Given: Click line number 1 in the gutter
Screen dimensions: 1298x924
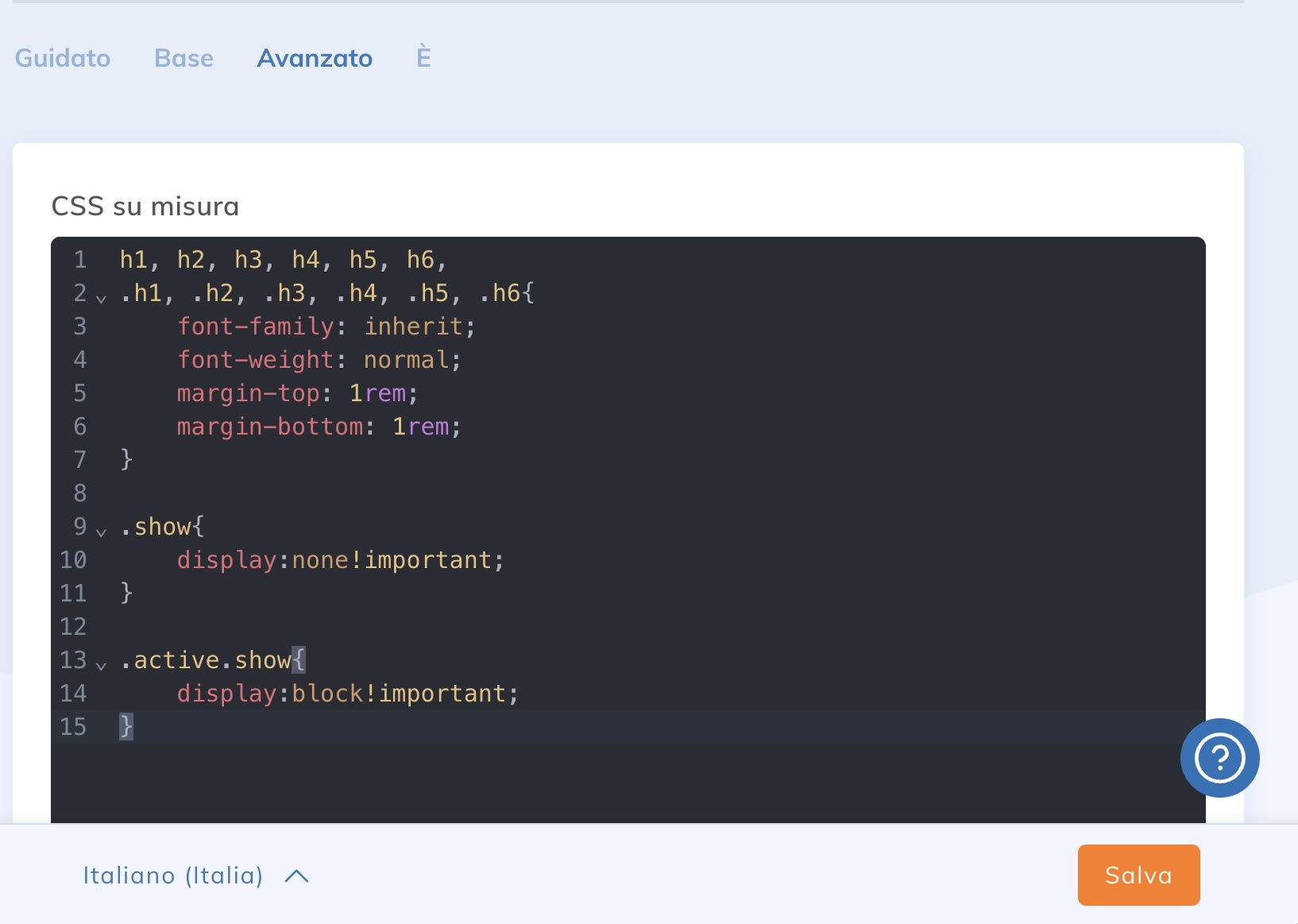Looking at the screenshot, I should coord(80,260).
